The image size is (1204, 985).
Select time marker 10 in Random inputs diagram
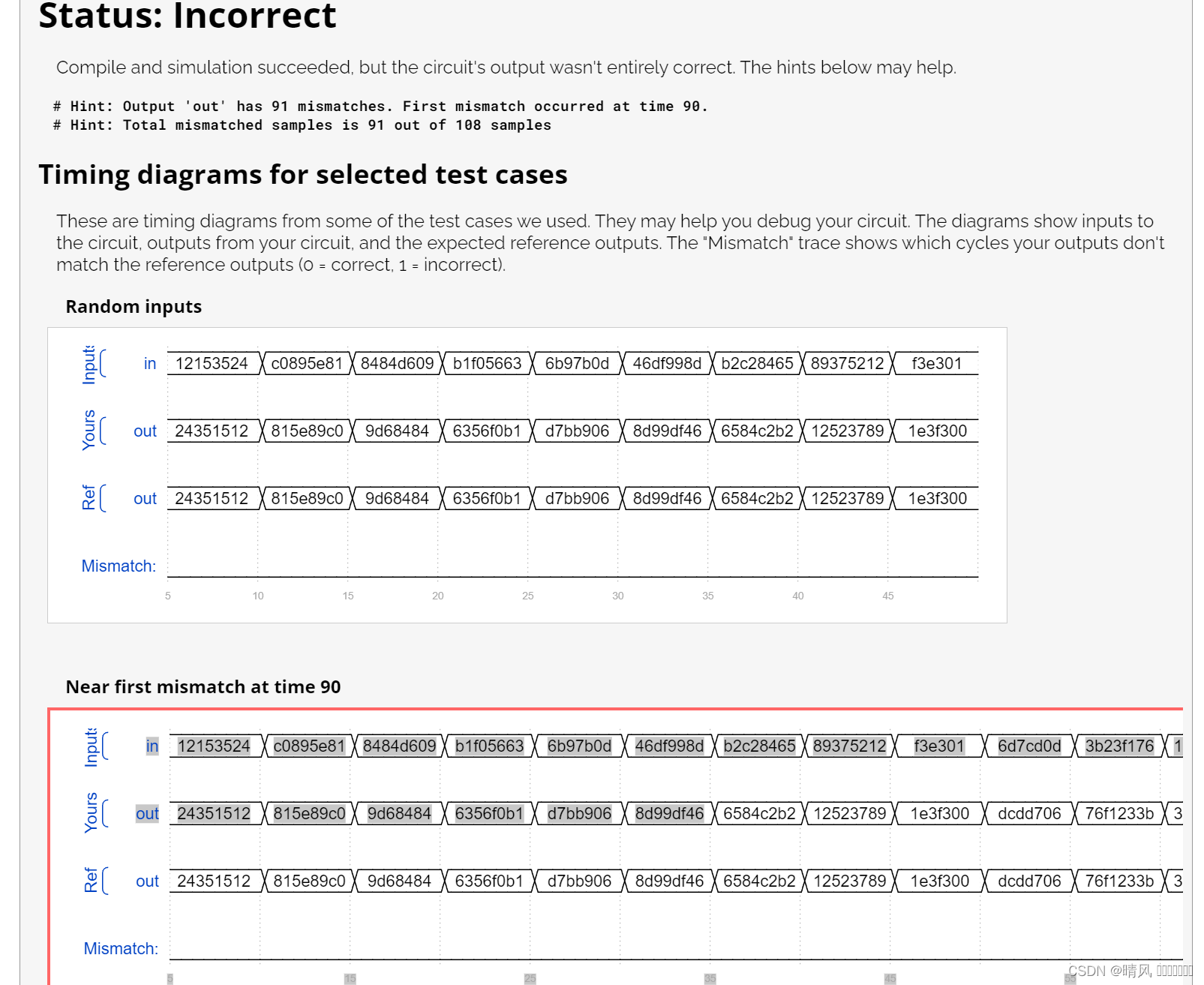click(x=258, y=596)
